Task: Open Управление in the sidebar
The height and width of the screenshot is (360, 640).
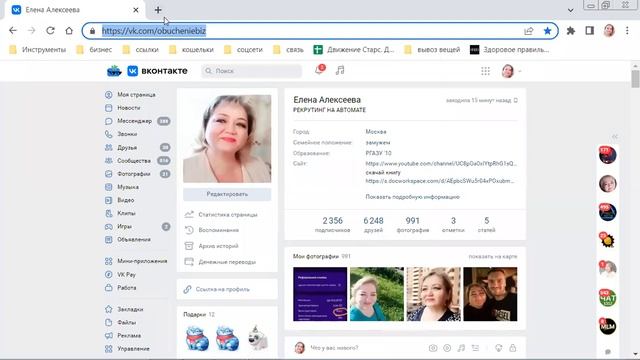Action: (x=133, y=349)
